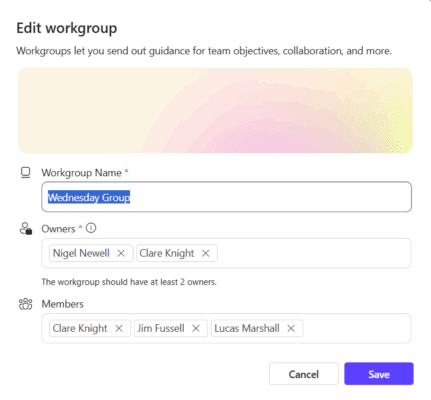Remove Nigel Newell from Owners

121,253
